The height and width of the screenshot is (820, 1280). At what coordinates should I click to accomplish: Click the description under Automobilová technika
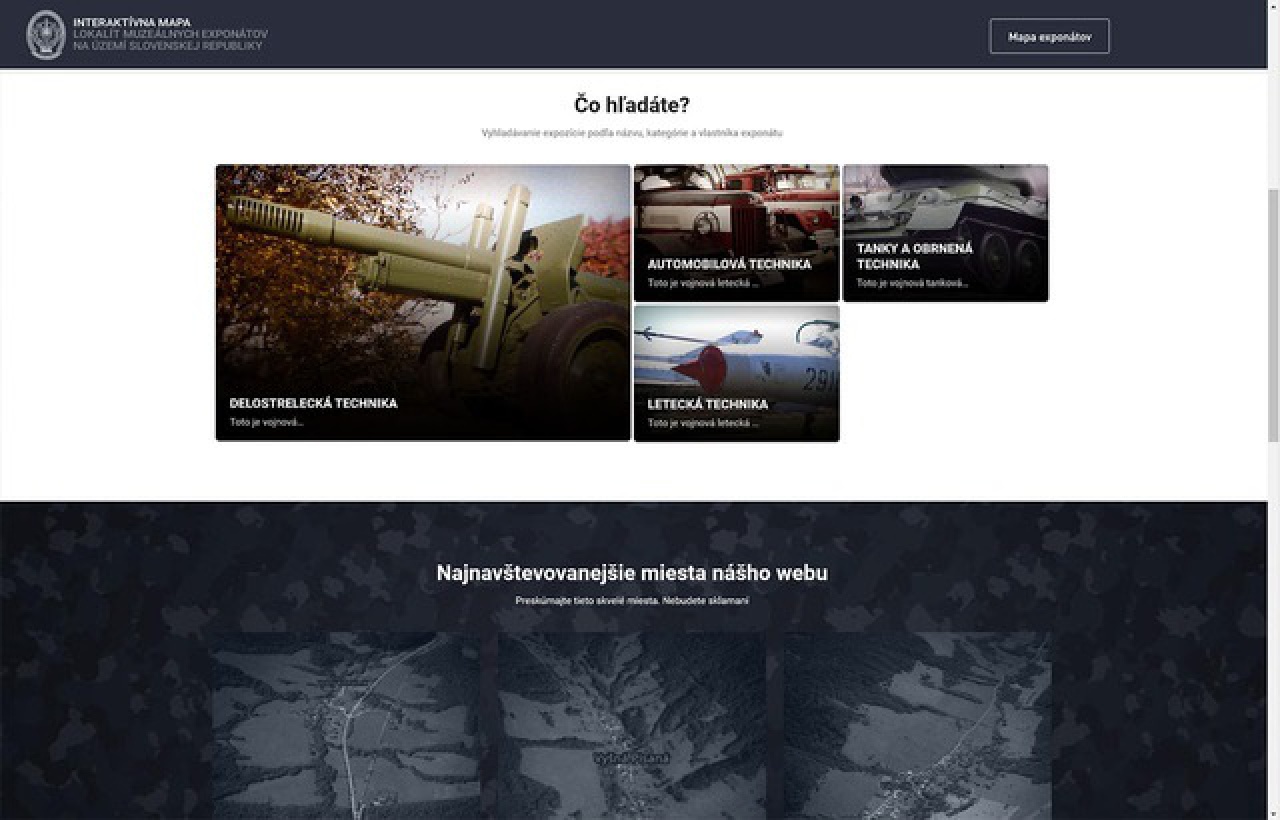[x=702, y=283]
